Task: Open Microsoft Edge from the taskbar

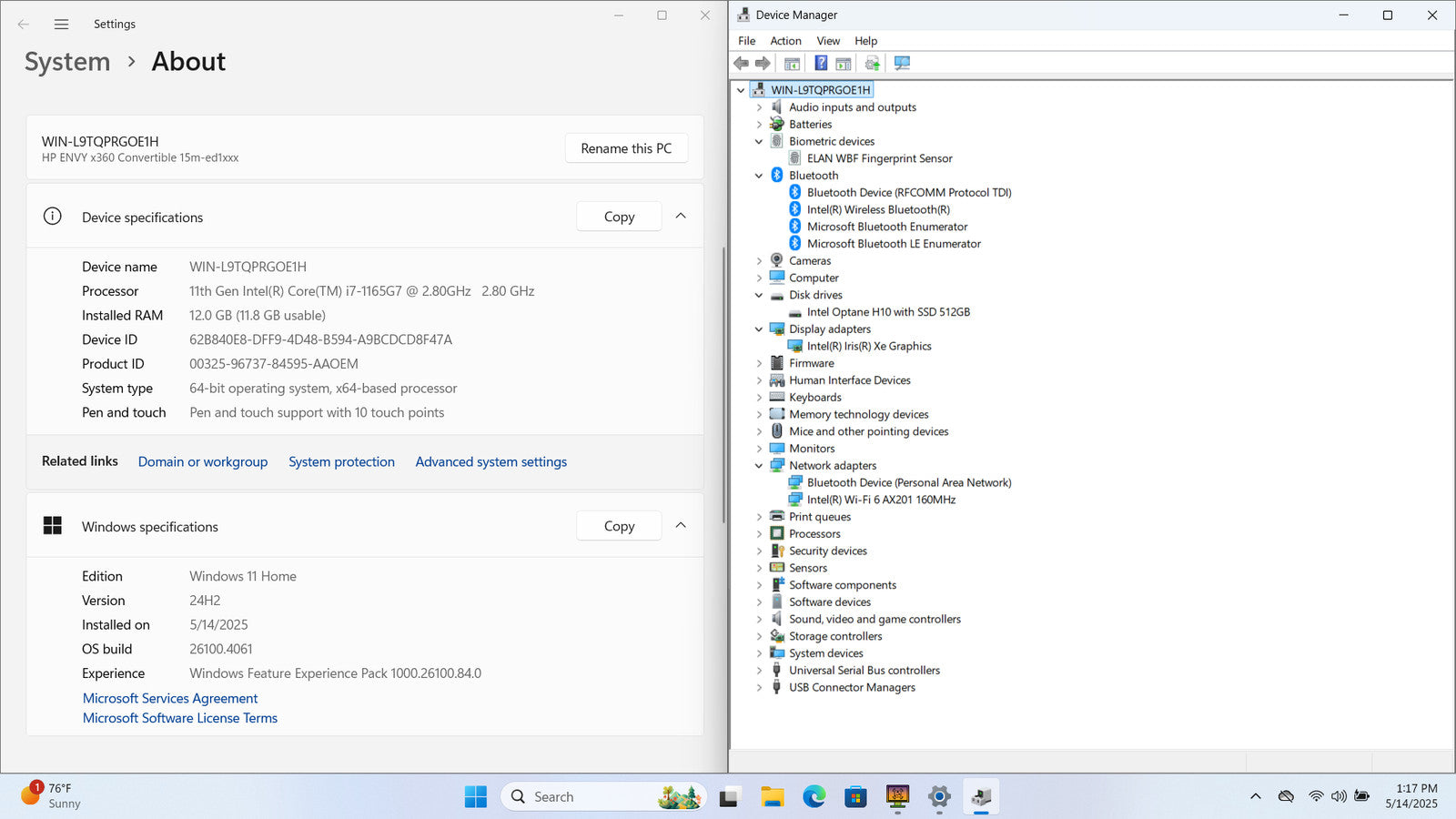Action: 814,797
